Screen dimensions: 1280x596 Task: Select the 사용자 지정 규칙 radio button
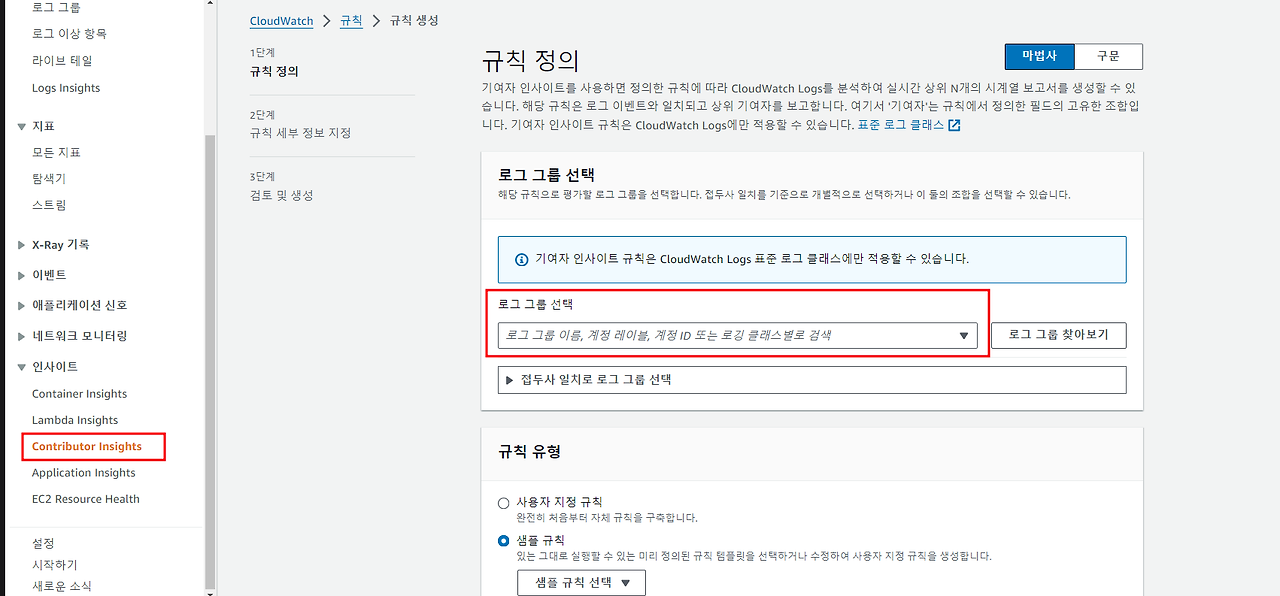(505, 501)
